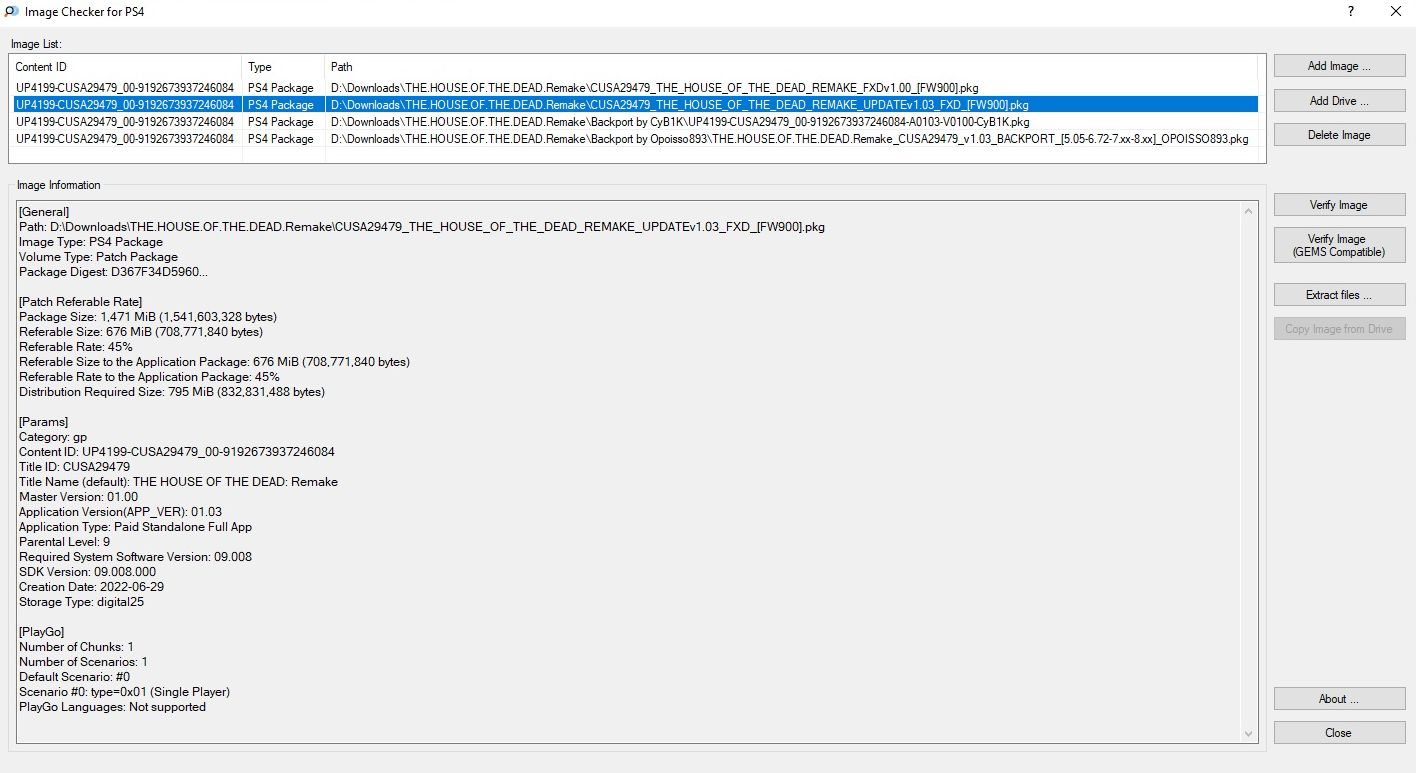The height and width of the screenshot is (773, 1416).
Task: Run Verify Image on selected package
Action: [x=1339, y=205]
